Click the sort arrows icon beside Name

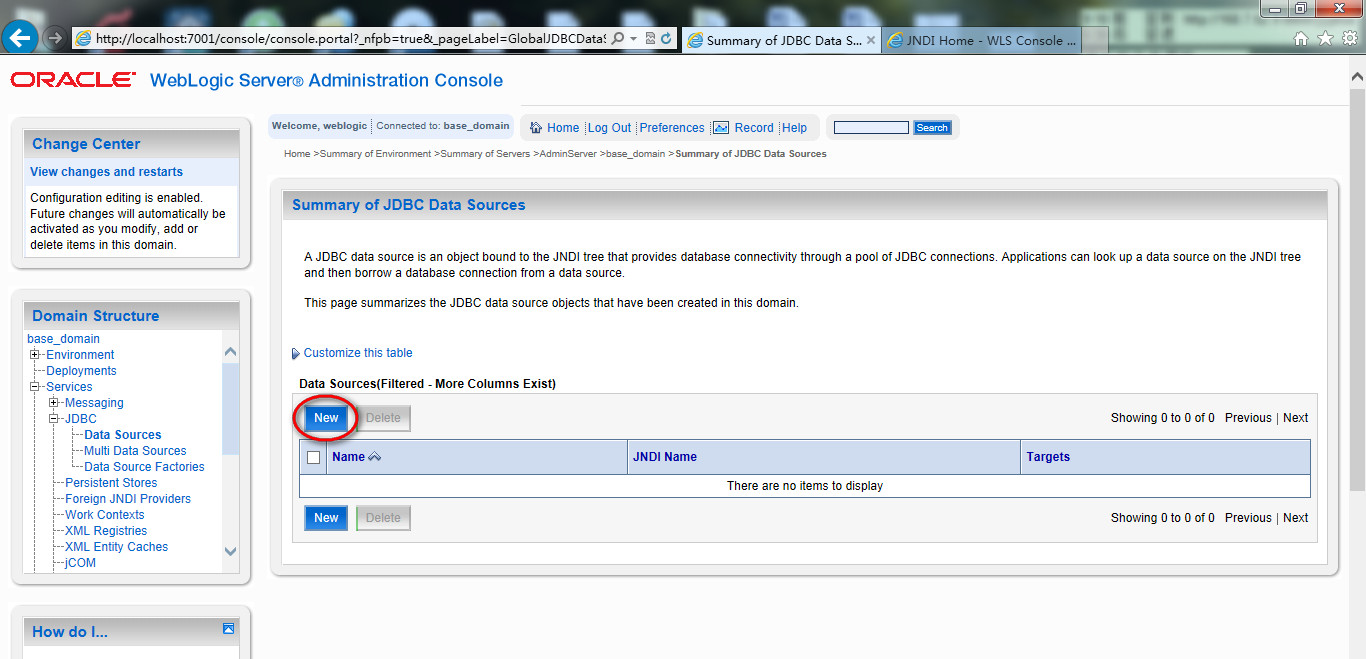[x=375, y=457]
